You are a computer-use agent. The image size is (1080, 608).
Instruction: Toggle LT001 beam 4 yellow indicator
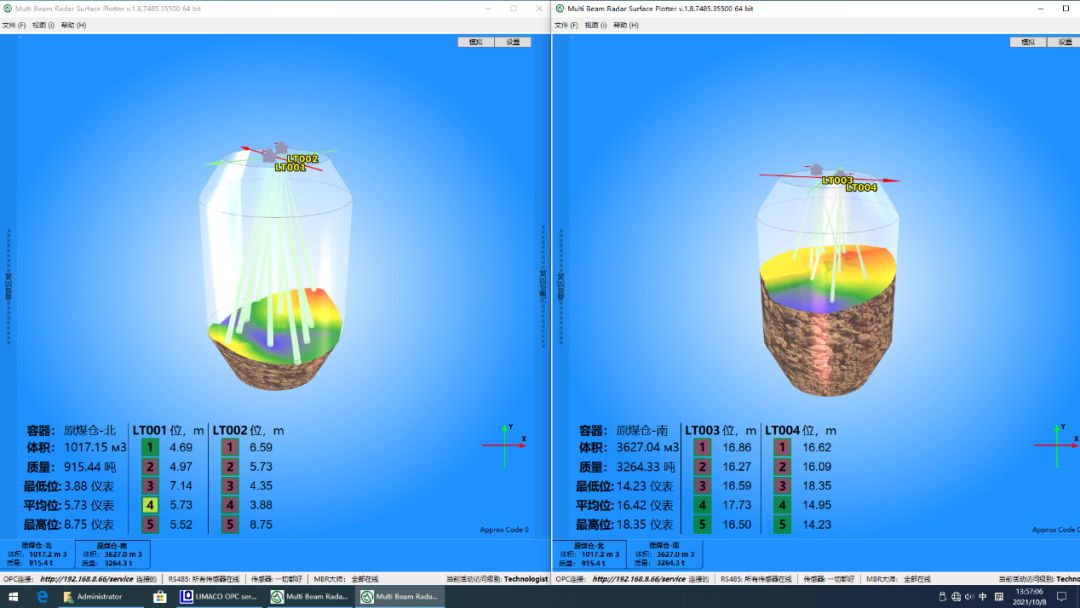coord(150,505)
